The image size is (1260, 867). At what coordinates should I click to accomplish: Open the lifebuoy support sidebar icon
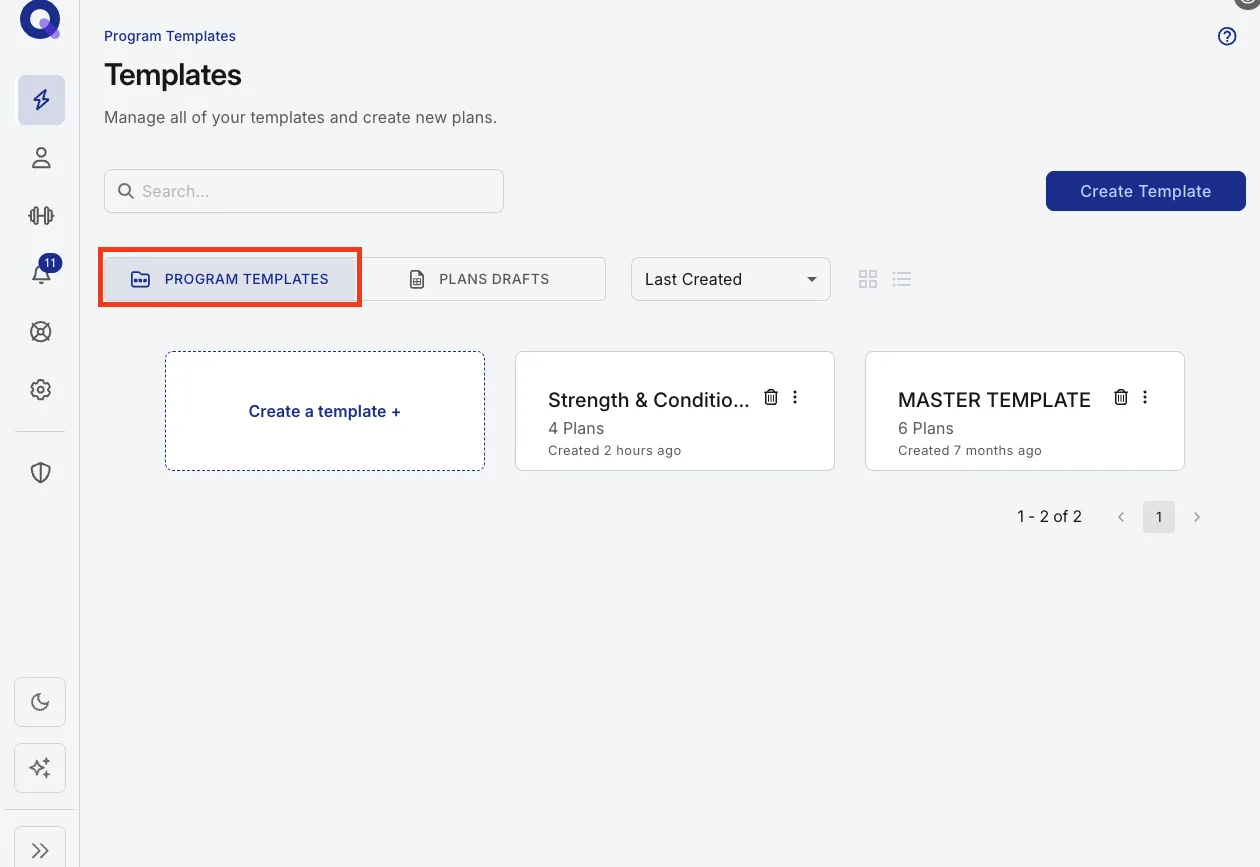41,332
